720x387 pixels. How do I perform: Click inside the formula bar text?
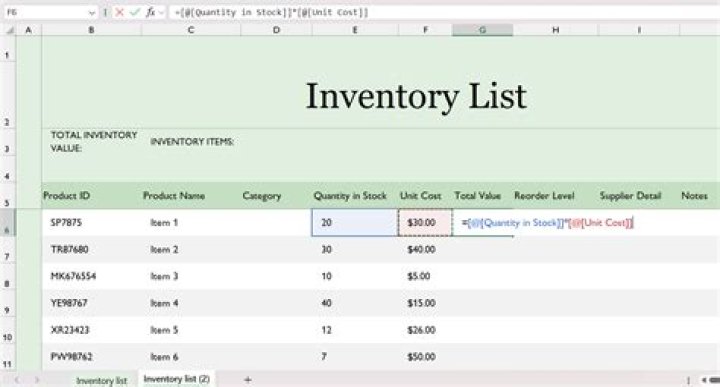point(271,12)
